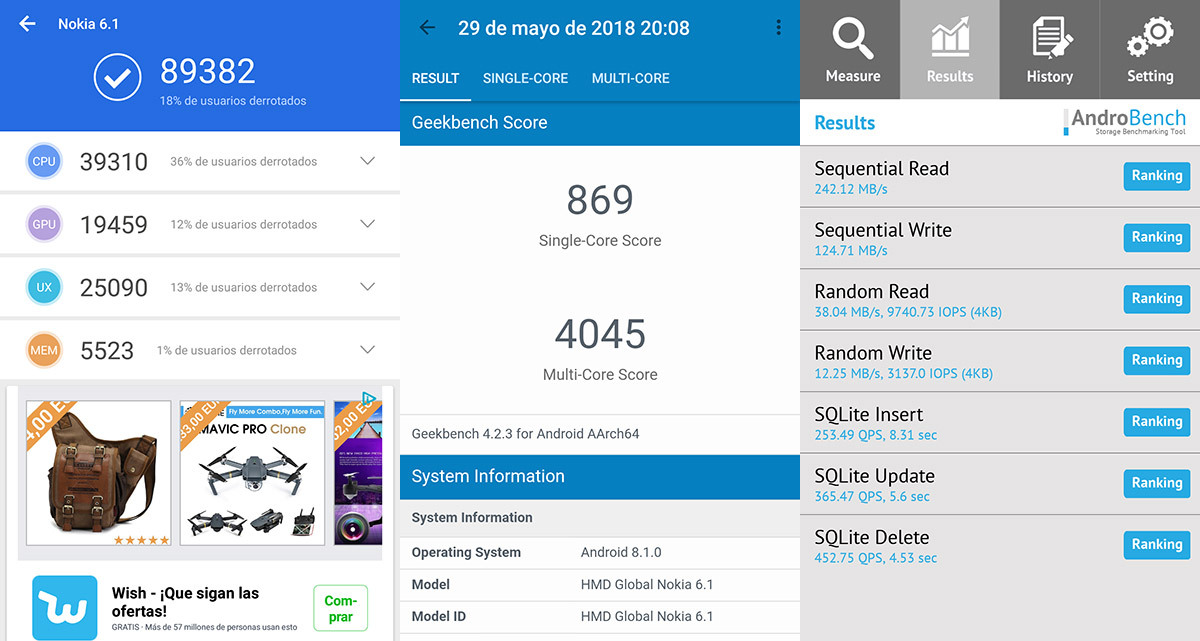
Task: Tap the GPU score 19459
Action: coord(114,225)
